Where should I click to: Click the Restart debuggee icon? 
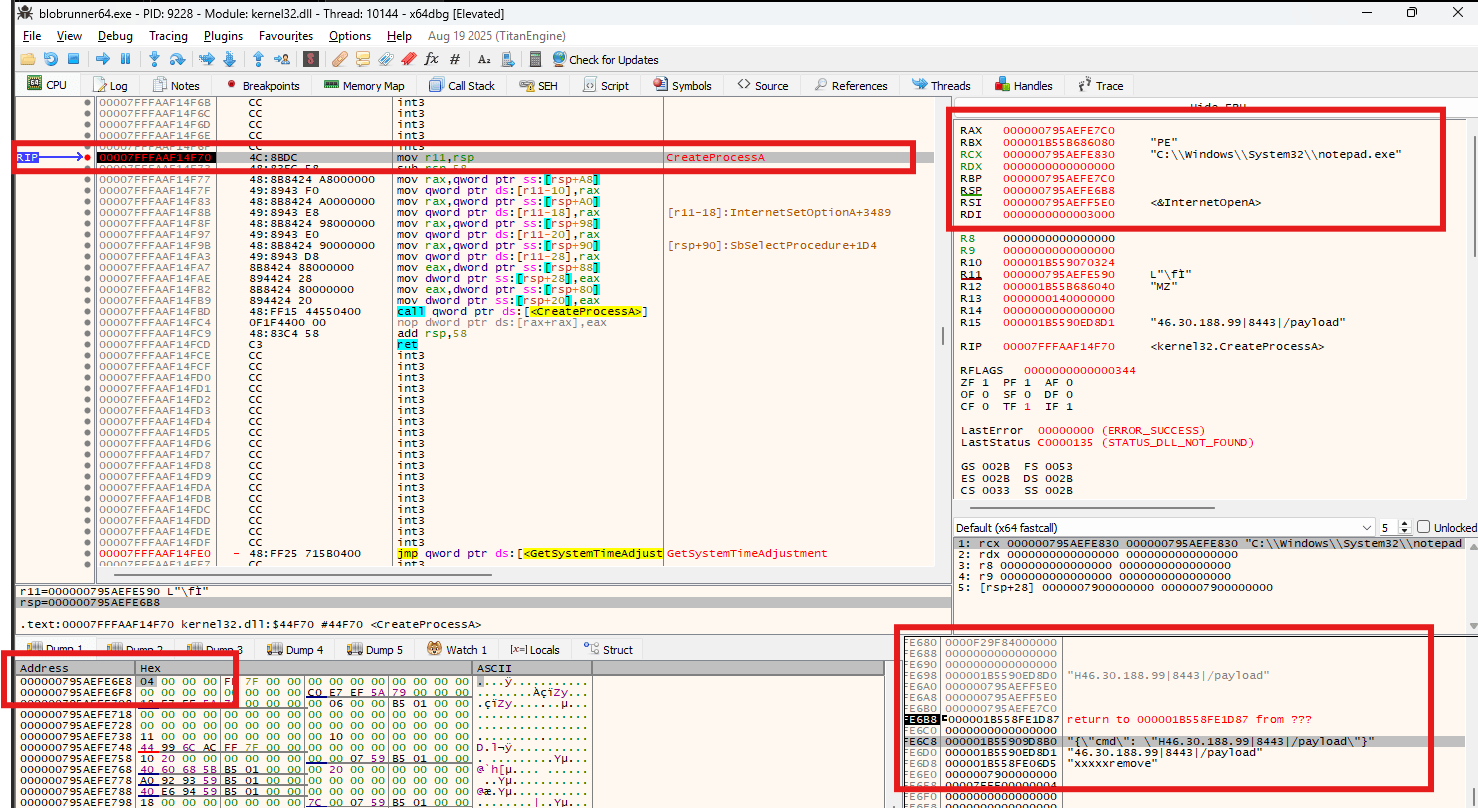(x=51, y=59)
